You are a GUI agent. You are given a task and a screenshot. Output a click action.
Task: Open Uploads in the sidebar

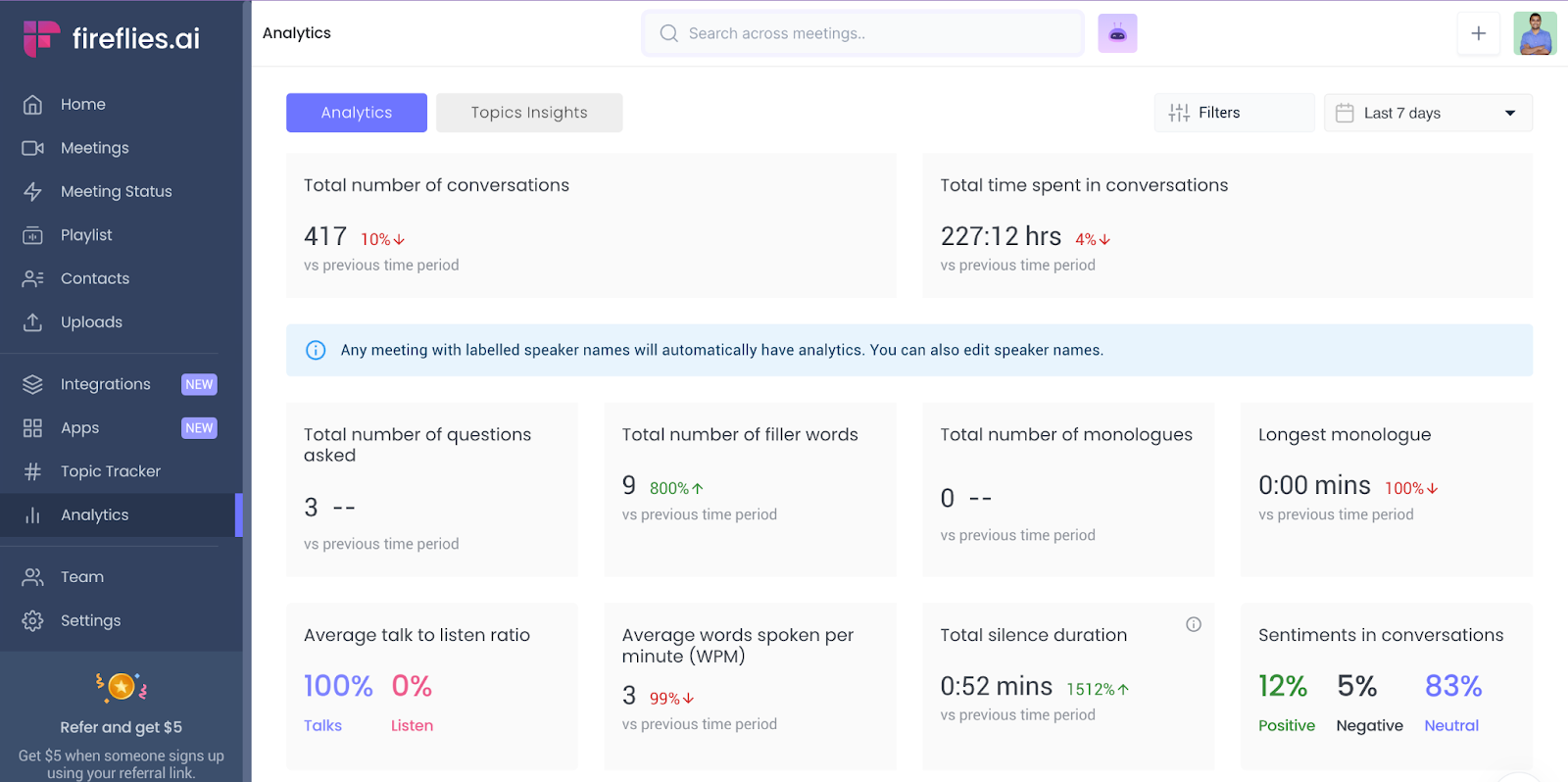pos(91,322)
